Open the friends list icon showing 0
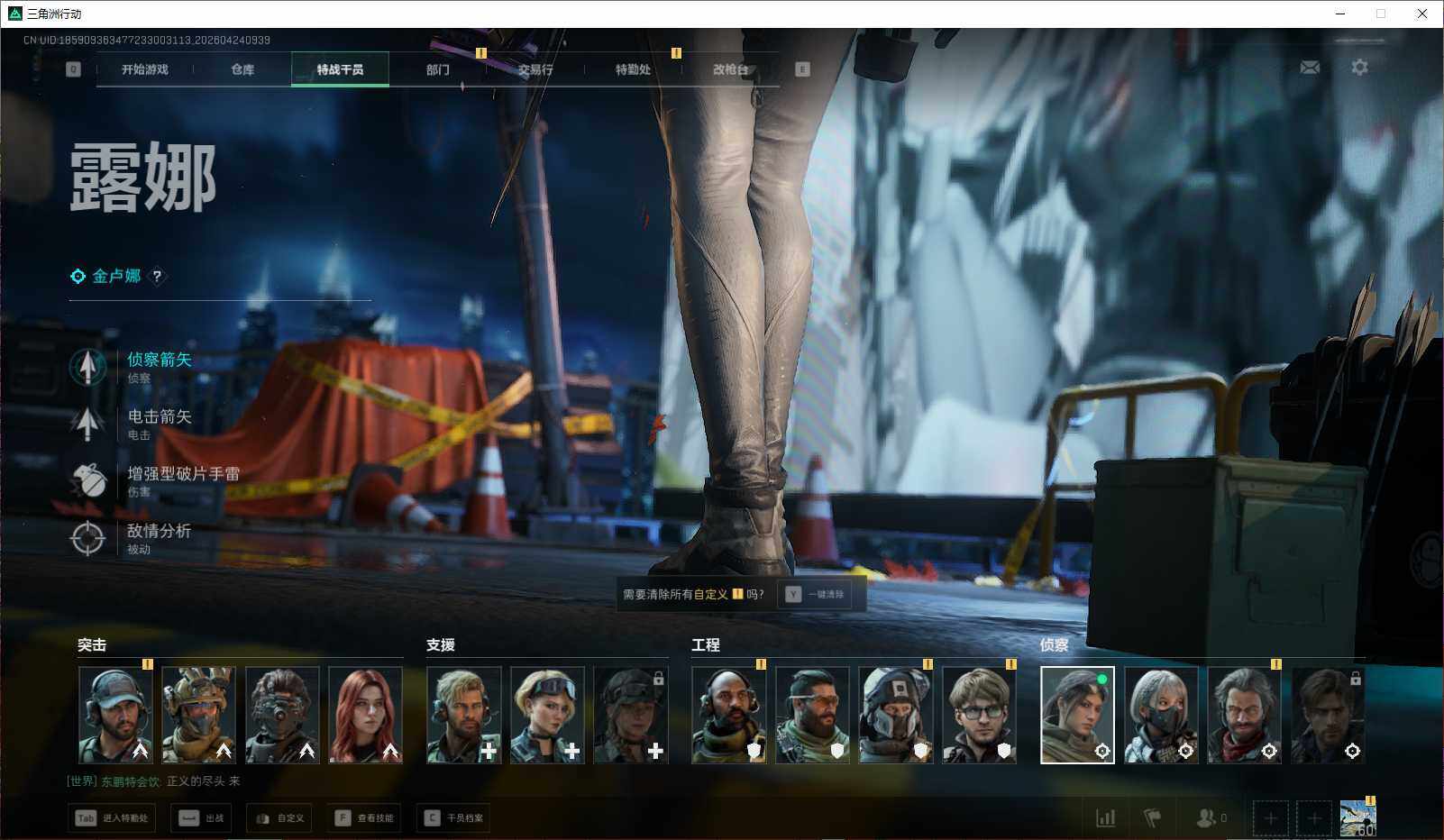Viewport: 1444px width, 840px height. coord(1211,818)
